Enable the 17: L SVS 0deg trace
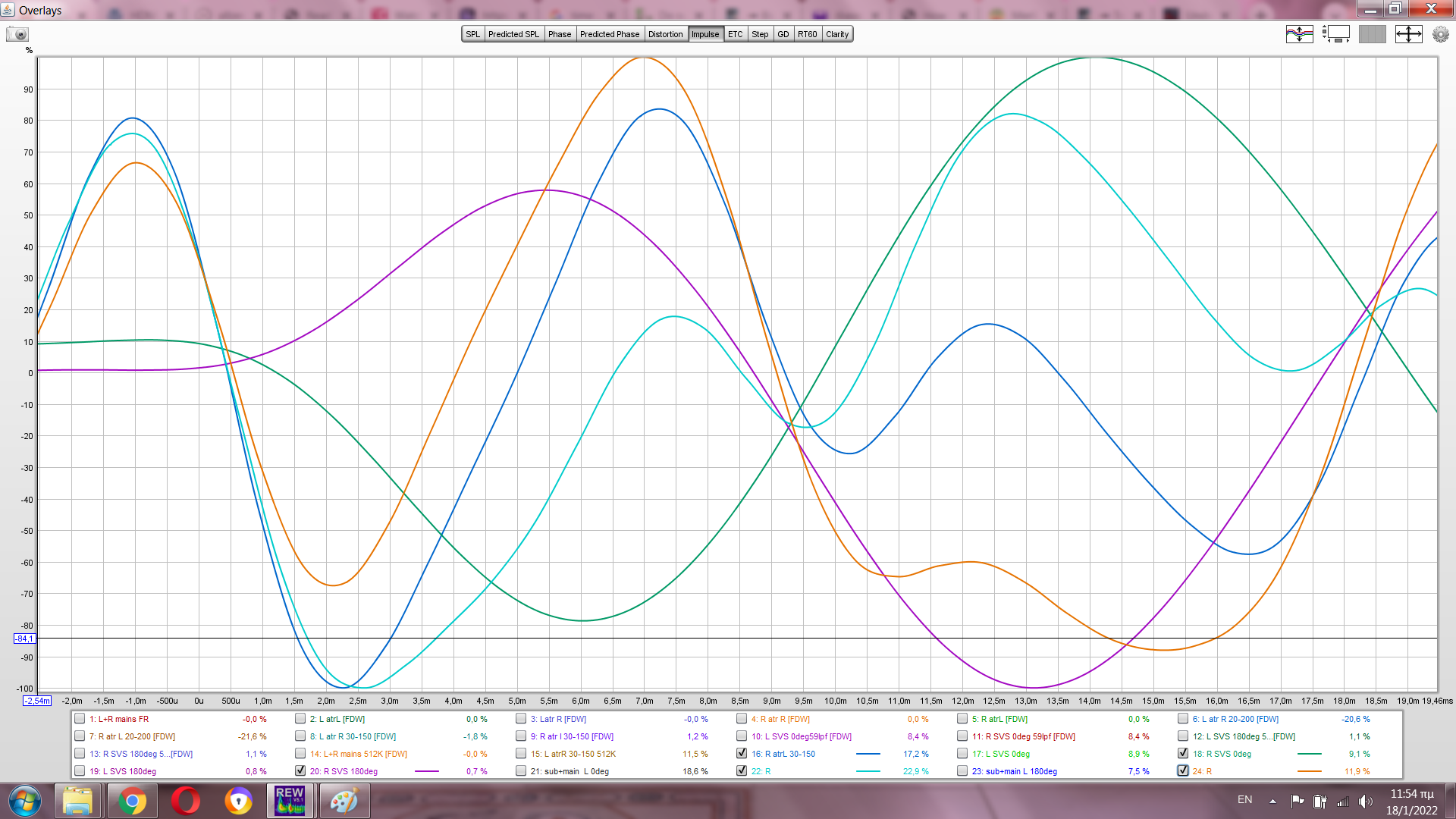Image resolution: width=1456 pixels, height=819 pixels. point(962,754)
